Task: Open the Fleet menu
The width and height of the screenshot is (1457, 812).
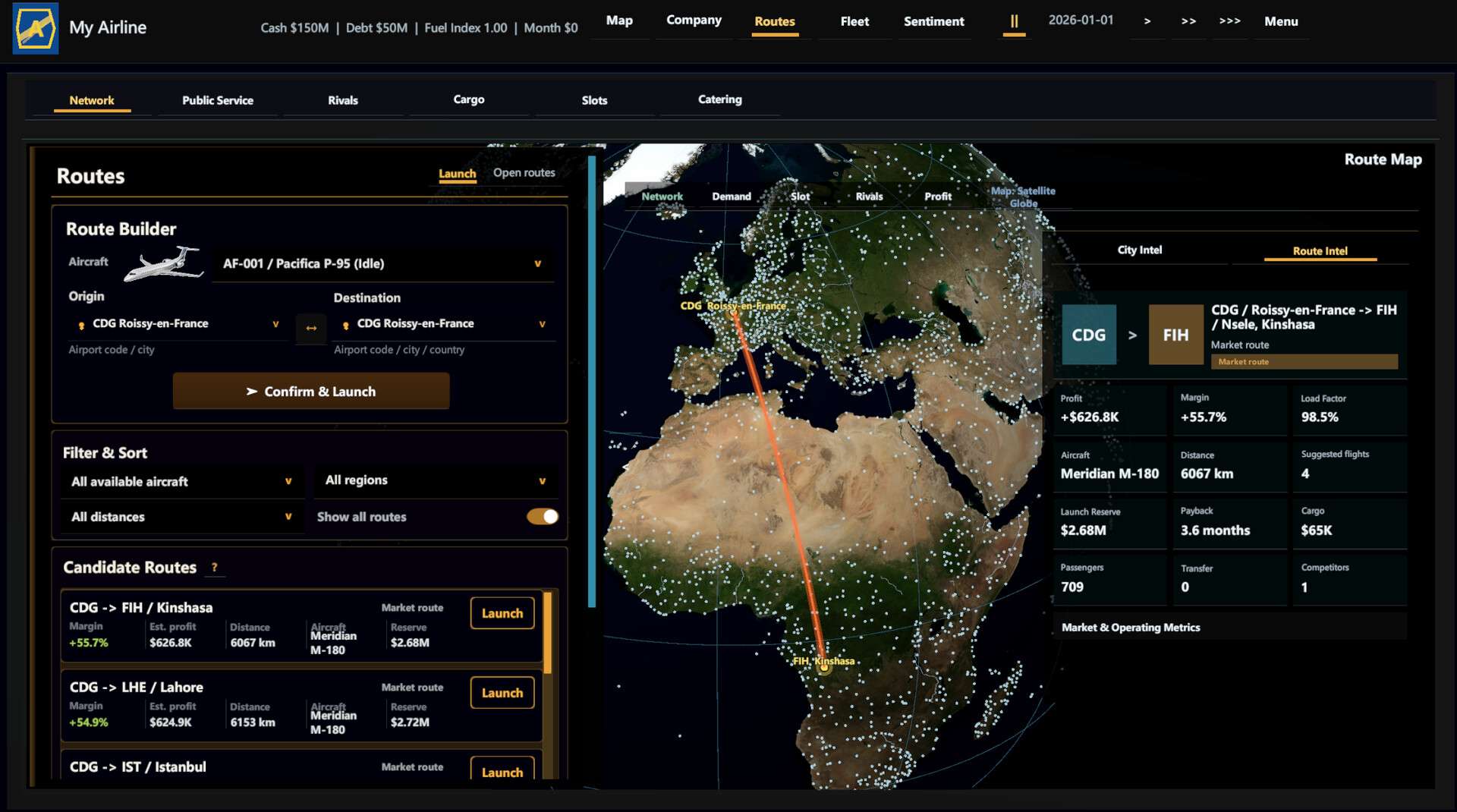Action: 854,21
